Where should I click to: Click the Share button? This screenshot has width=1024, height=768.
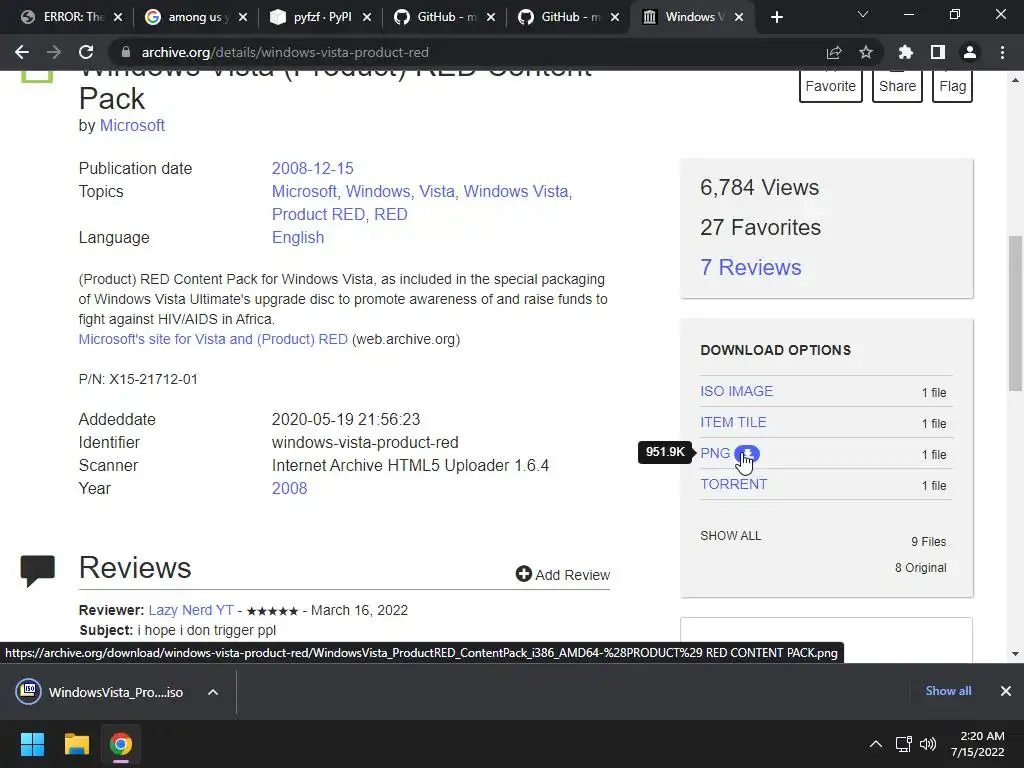point(897,86)
